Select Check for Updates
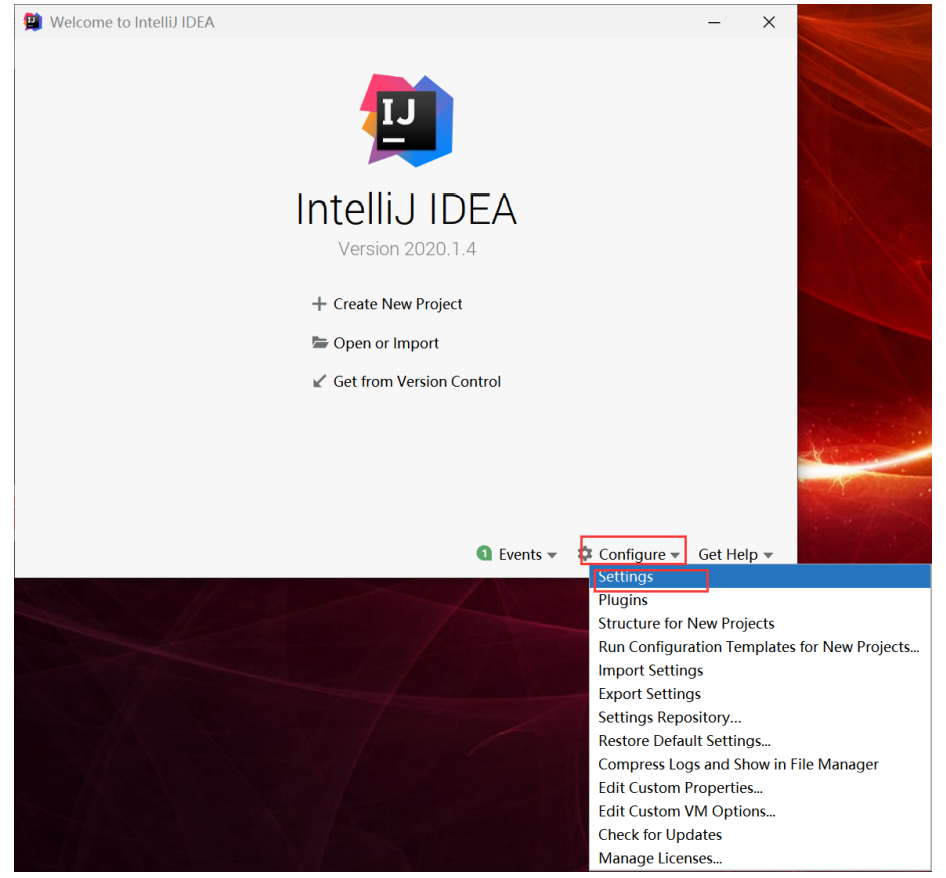Image resolution: width=946 pixels, height=878 pixels. (760, 835)
